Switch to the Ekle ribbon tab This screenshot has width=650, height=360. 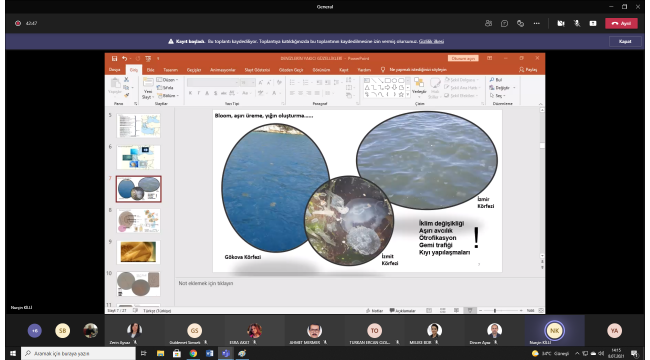[150, 70]
